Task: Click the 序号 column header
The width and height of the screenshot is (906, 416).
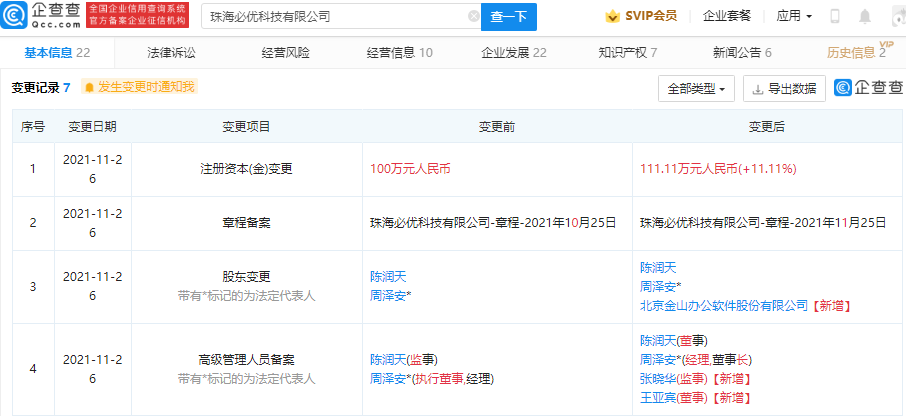Action: pos(33,127)
